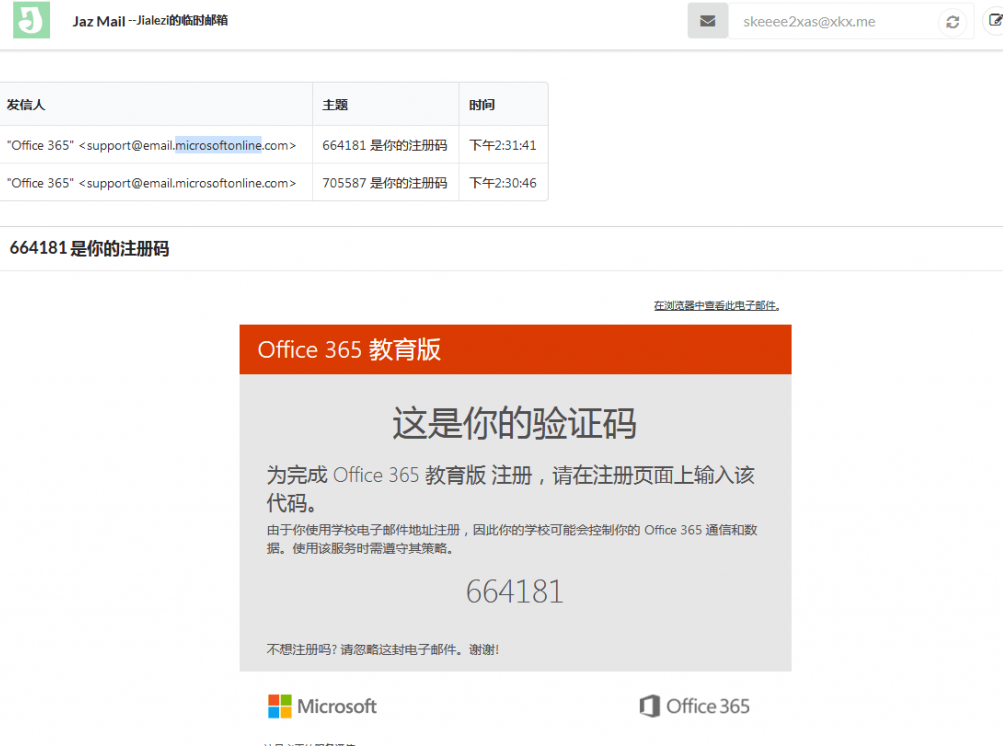Click the sender of the 下午2:31:41 email

tap(152, 145)
